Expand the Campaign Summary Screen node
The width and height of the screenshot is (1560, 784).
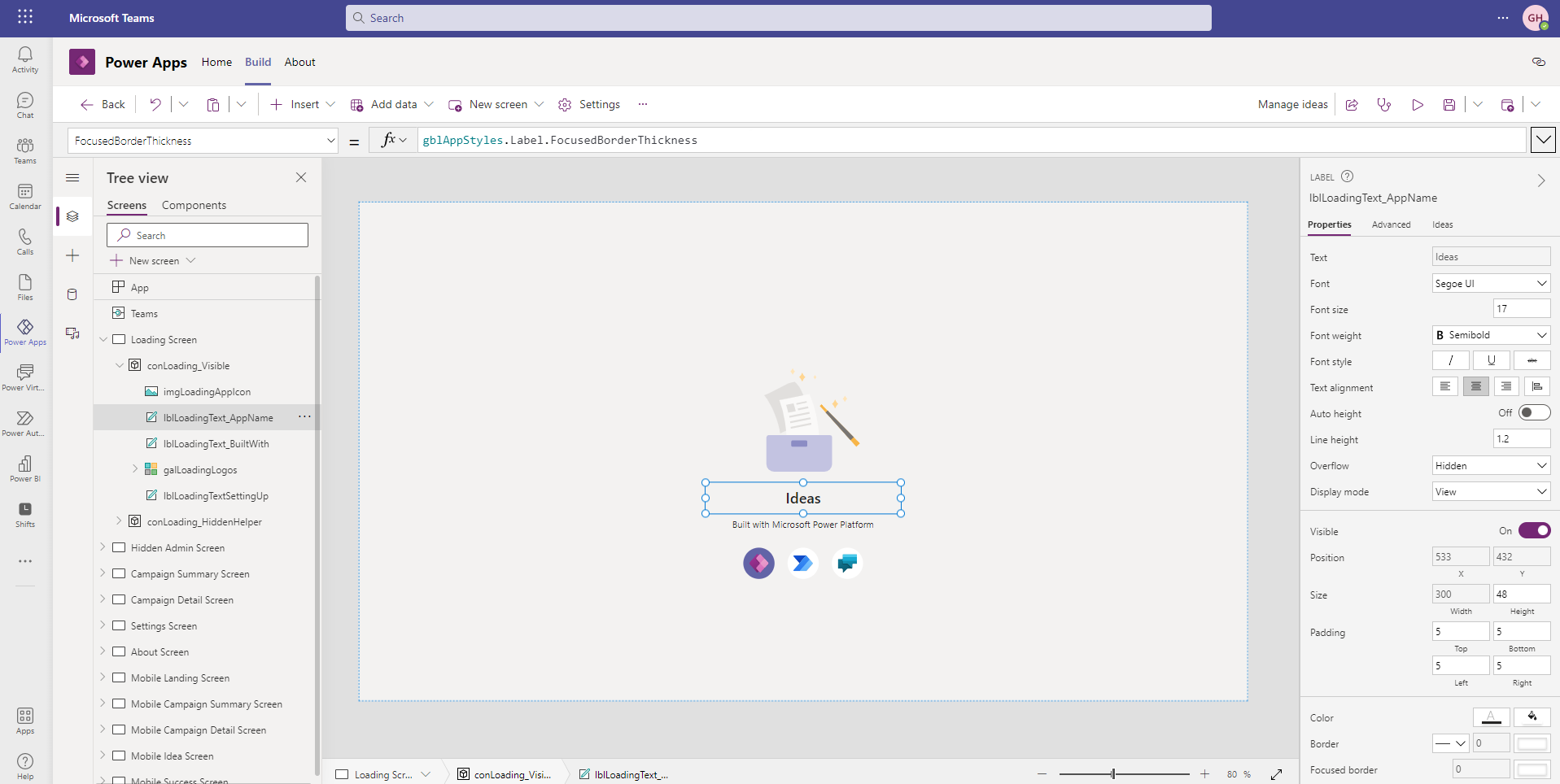coord(103,573)
